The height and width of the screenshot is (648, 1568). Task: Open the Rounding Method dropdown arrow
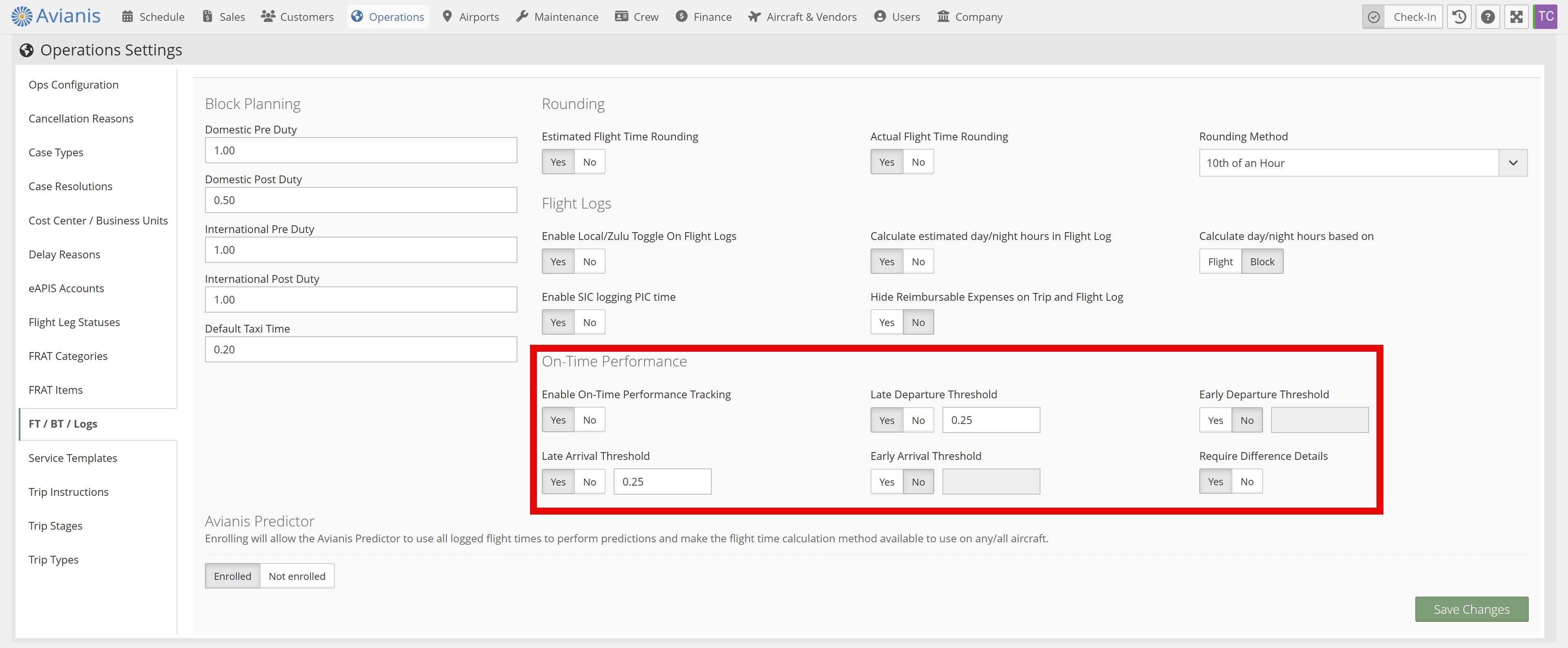1512,163
